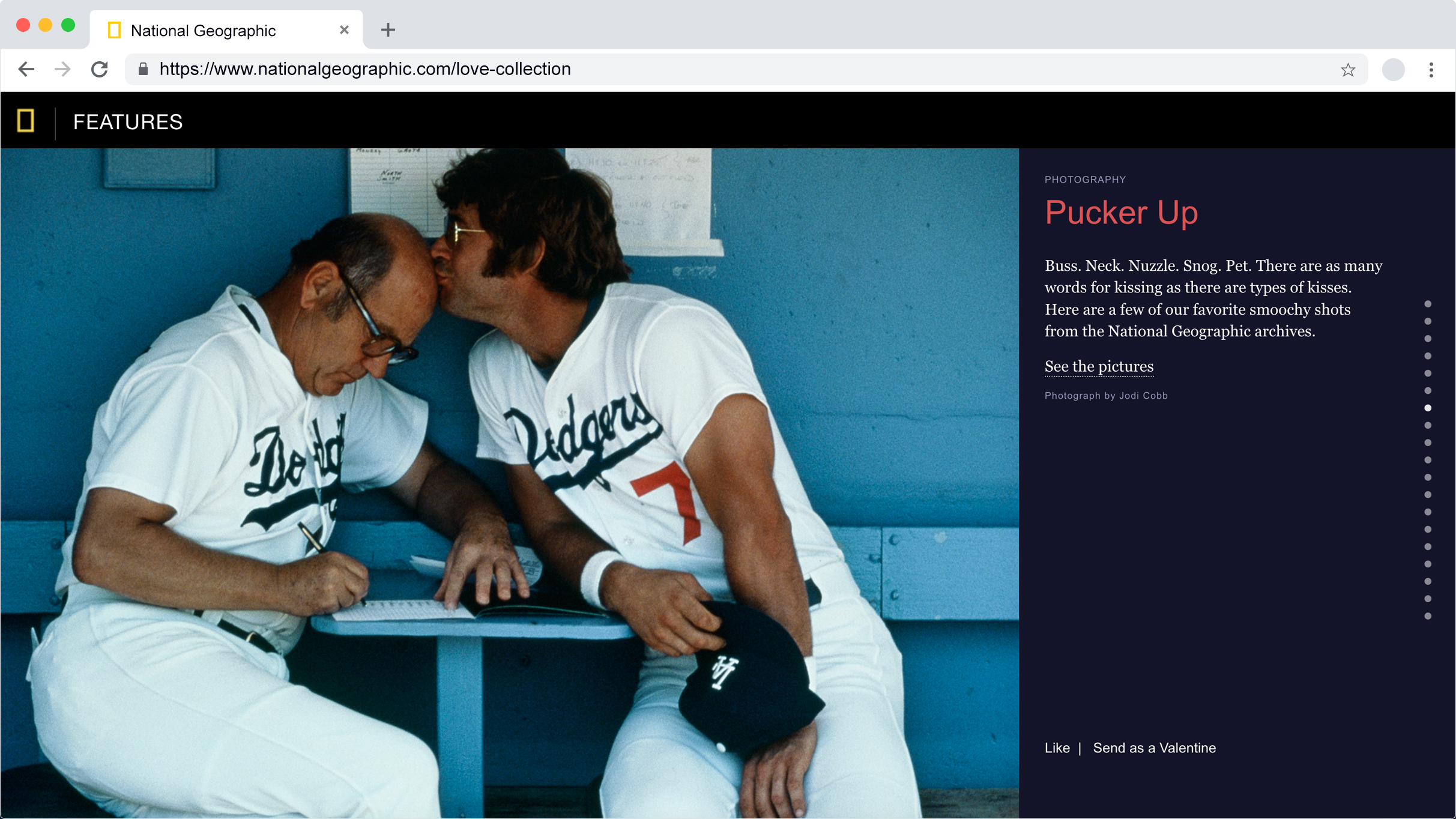Click the padlock site security icon

(x=143, y=69)
